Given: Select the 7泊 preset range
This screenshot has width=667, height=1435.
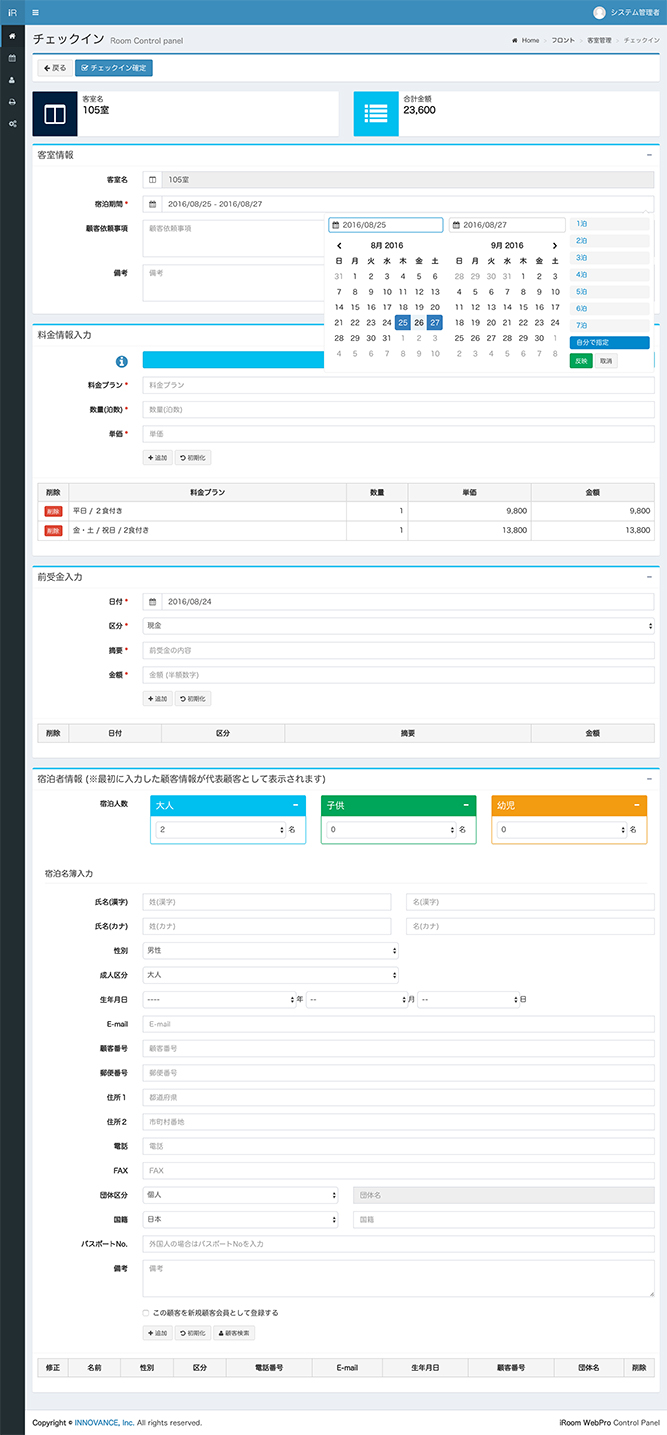Looking at the screenshot, I should tap(610, 326).
